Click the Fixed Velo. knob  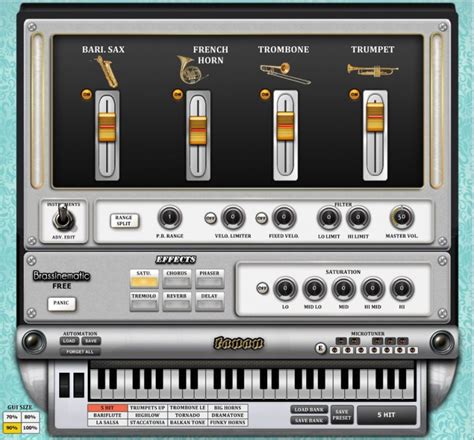tap(284, 217)
